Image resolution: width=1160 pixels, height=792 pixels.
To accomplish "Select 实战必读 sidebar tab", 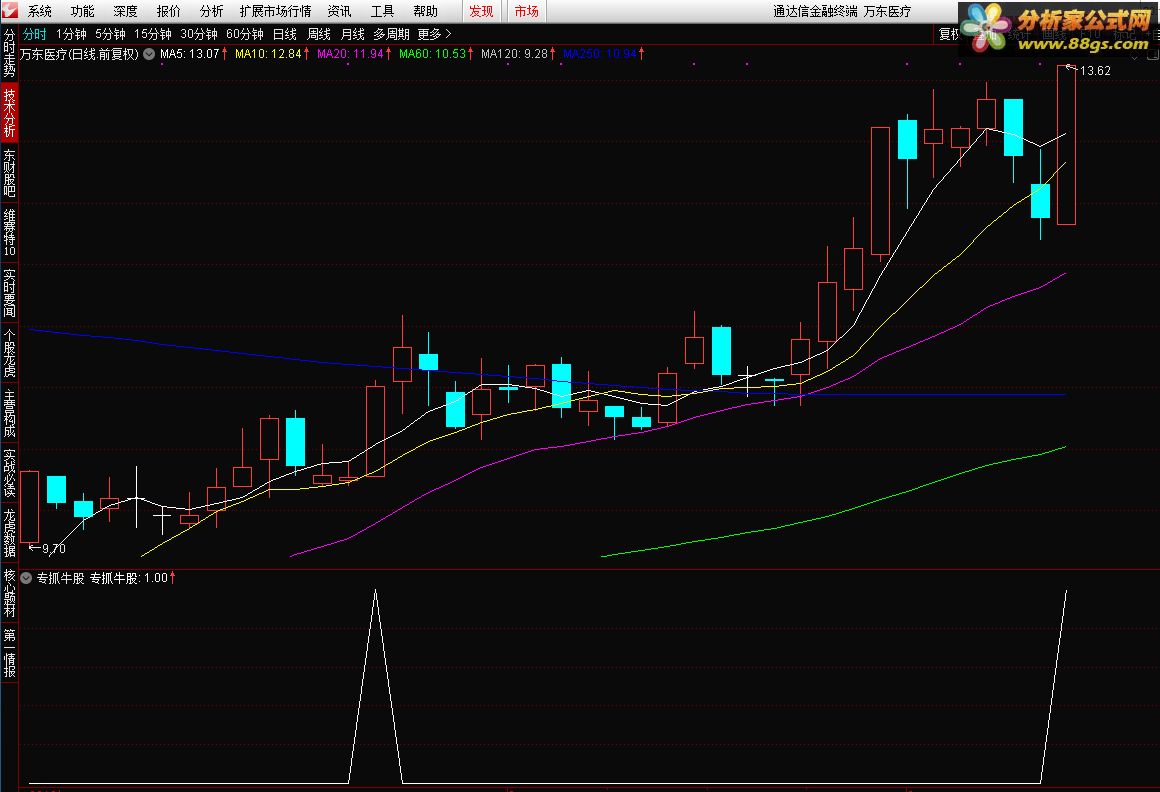I will [x=9, y=473].
